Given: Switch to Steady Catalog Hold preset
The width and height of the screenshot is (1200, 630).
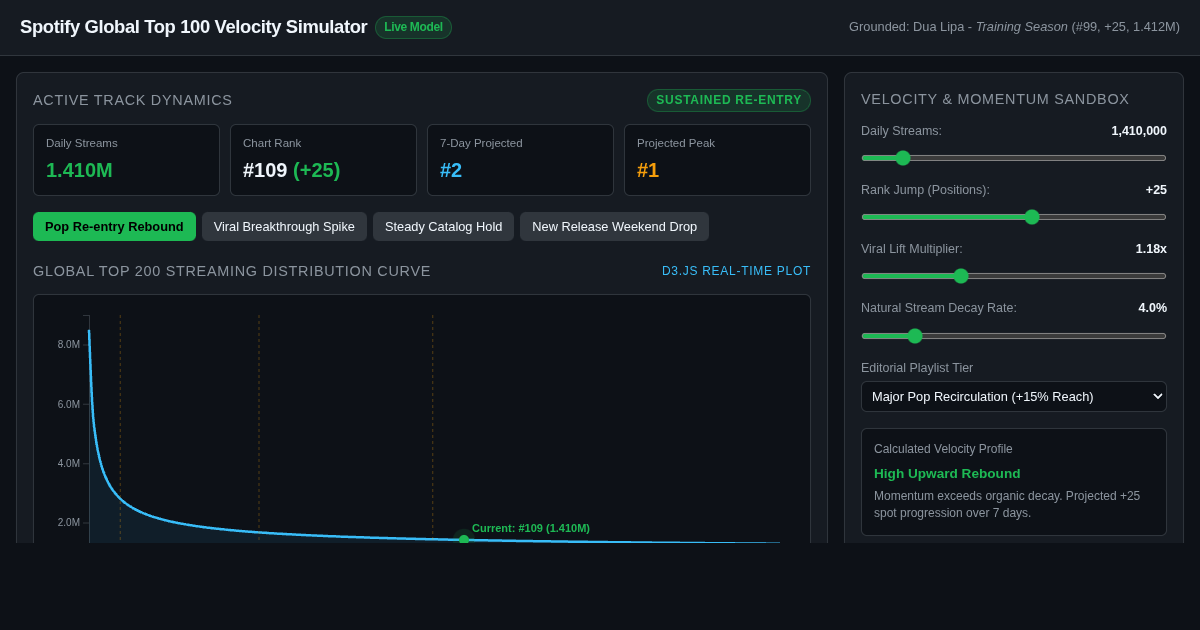Looking at the screenshot, I should [x=443, y=226].
